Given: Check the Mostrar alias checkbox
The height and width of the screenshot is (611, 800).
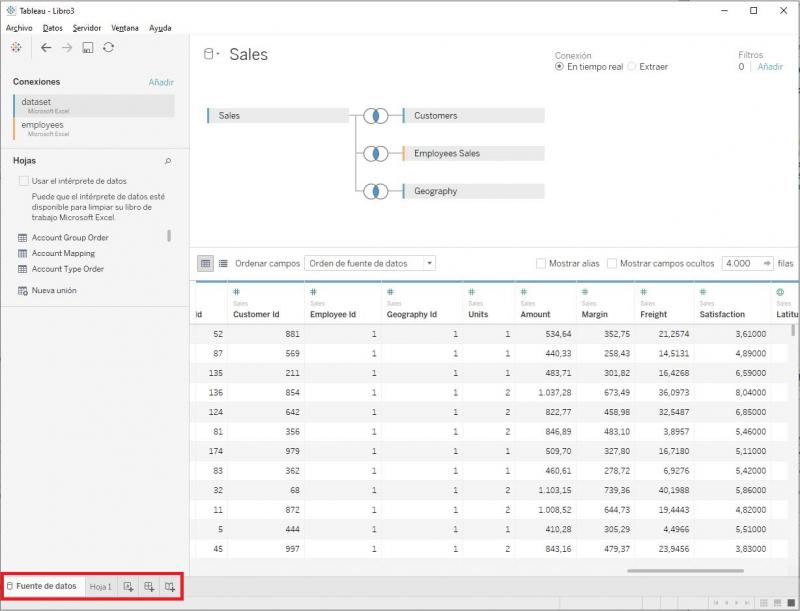Looking at the screenshot, I should [x=541, y=264].
